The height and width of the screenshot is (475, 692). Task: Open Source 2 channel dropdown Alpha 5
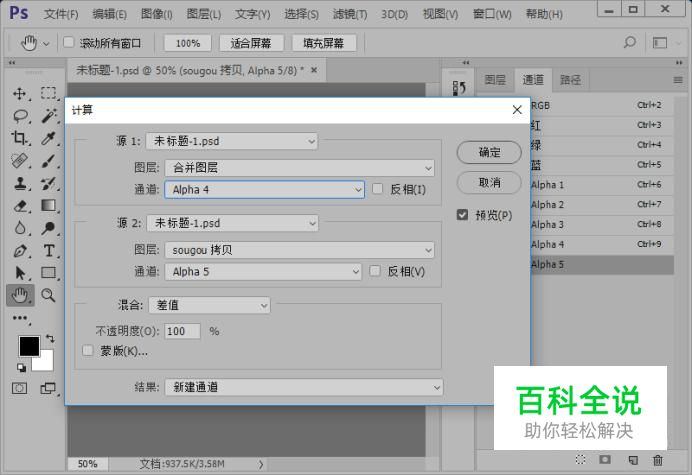(263, 271)
